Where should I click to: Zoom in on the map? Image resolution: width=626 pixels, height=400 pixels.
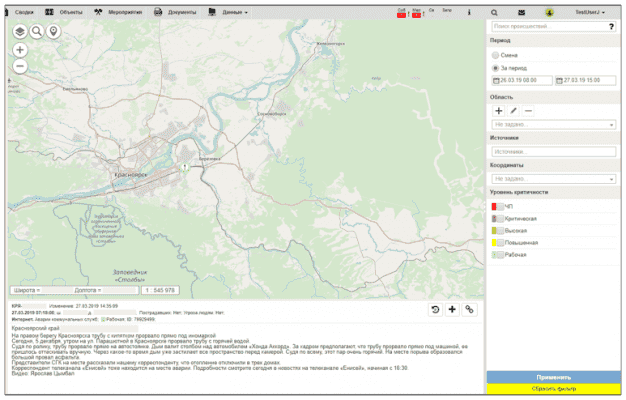pos(20,50)
